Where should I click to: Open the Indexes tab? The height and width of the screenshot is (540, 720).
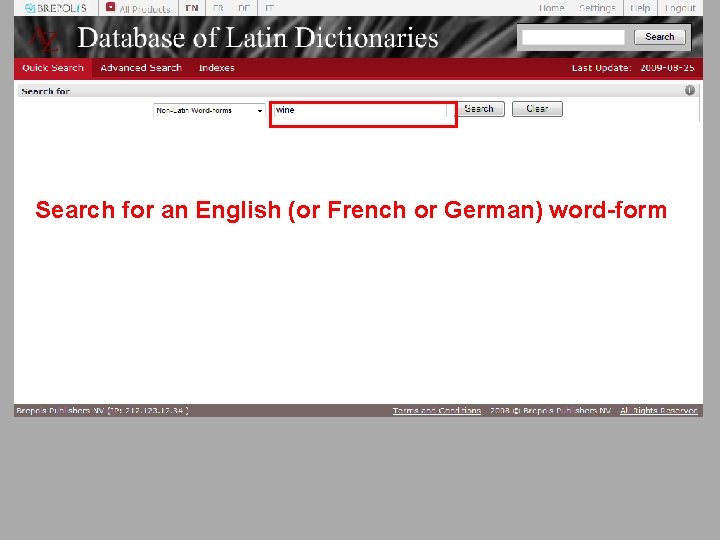(x=216, y=68)
